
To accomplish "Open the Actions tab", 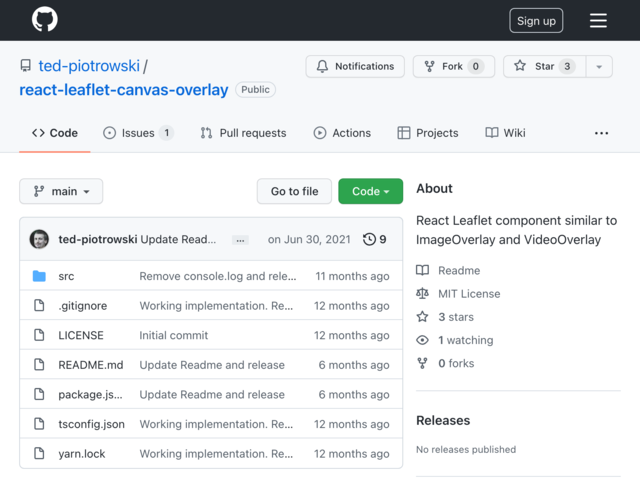I will [x=342, y=133].
